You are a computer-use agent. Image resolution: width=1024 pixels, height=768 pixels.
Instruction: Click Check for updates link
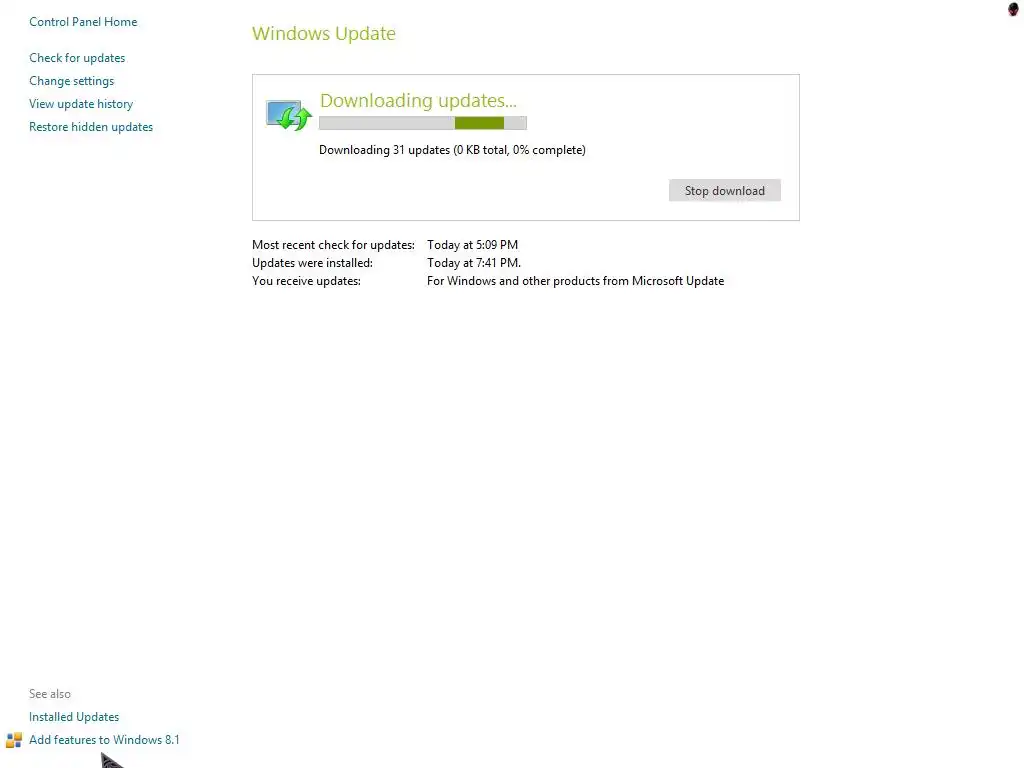point(77,57)
